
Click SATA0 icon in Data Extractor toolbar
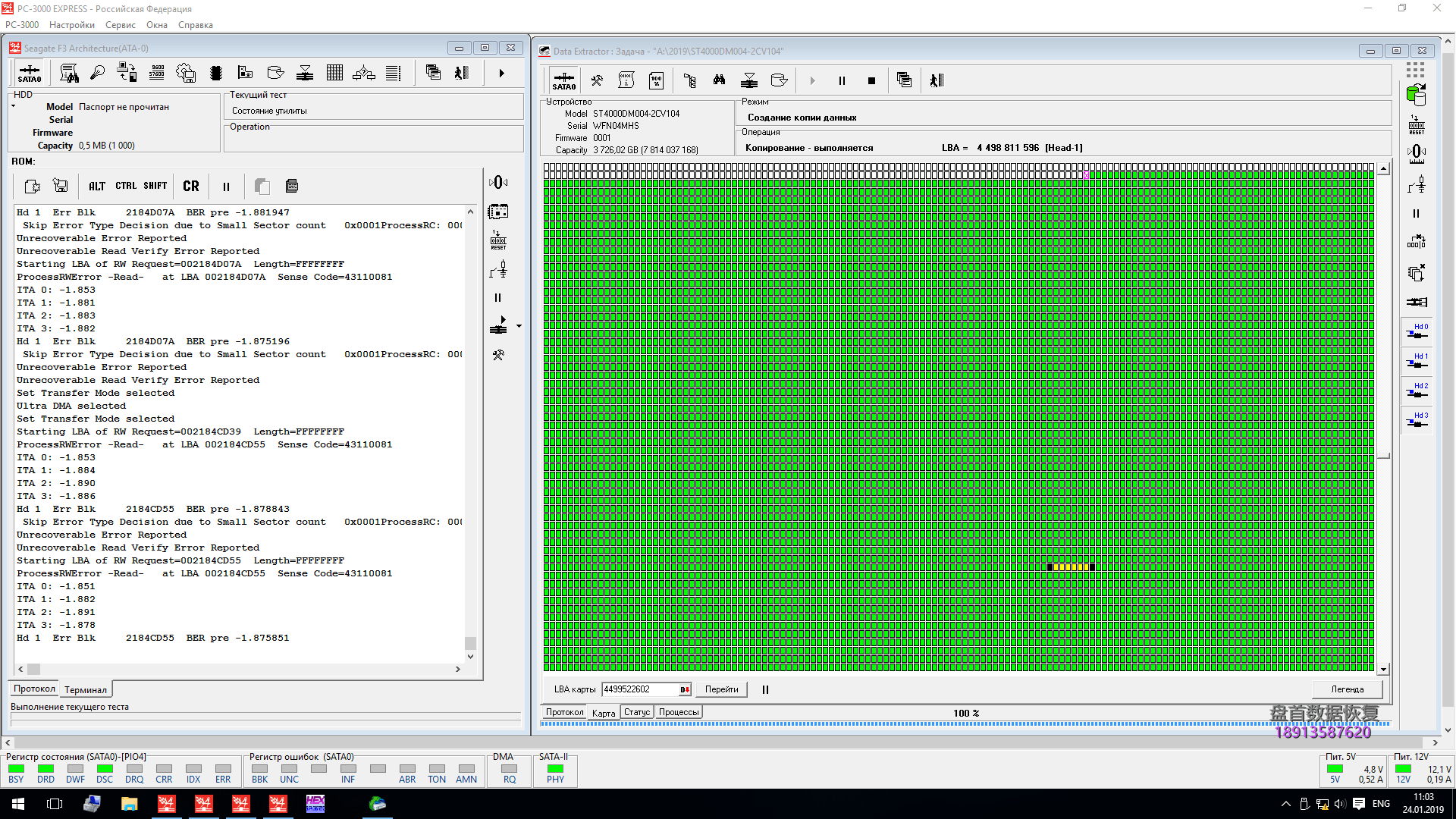point(563,80)
